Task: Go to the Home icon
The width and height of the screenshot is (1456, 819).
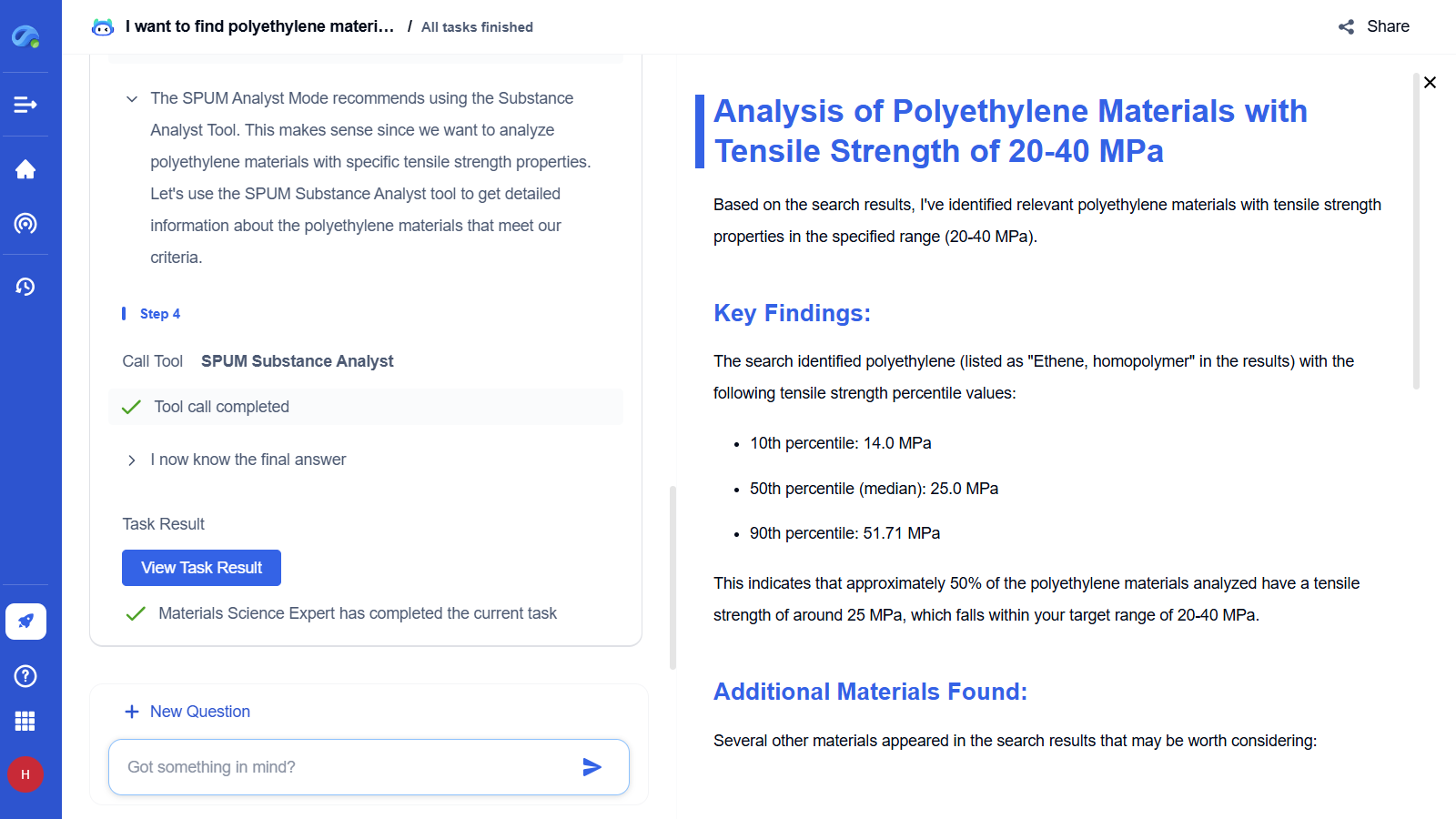Action: click(x=25, y=169)
